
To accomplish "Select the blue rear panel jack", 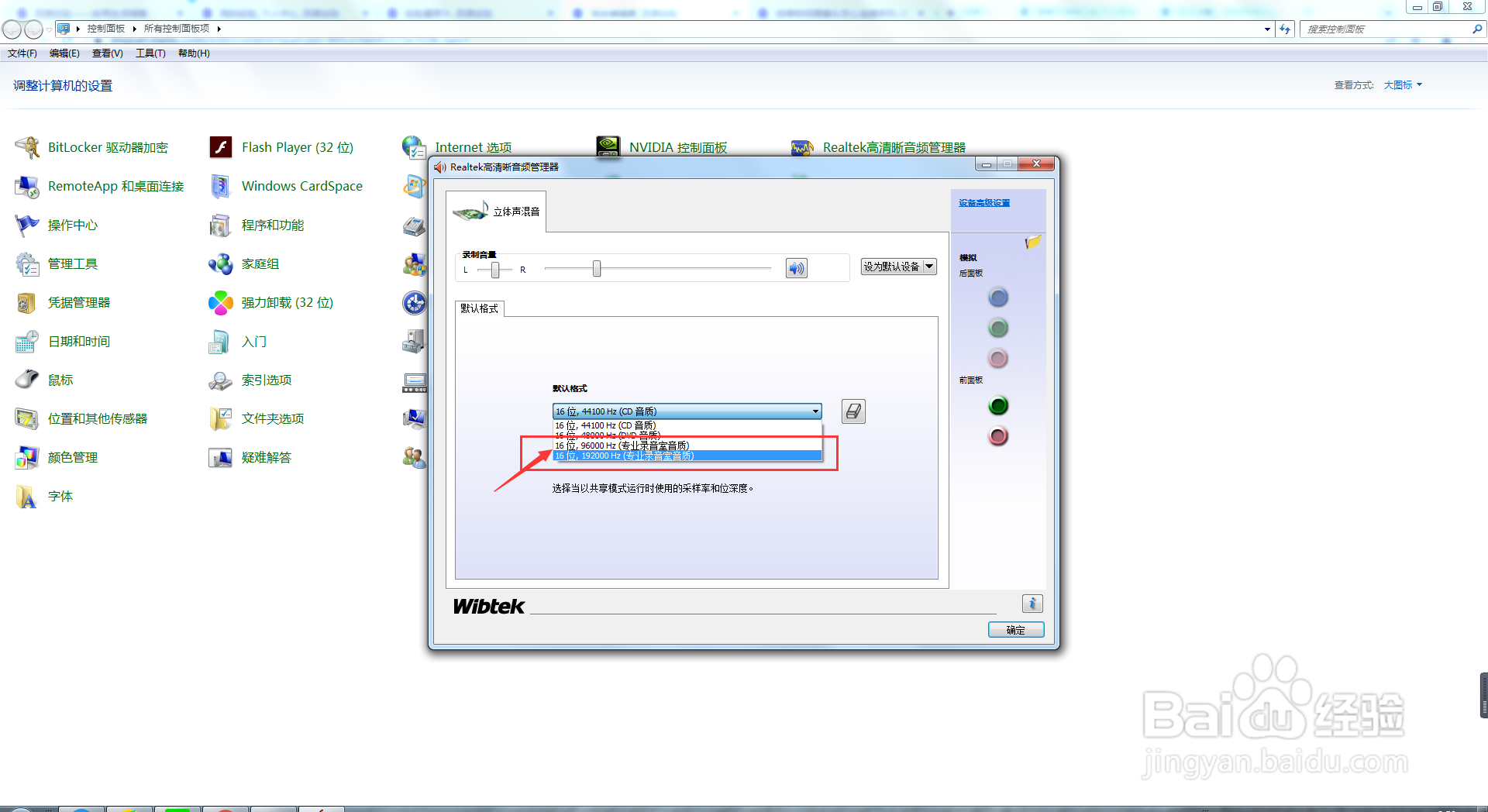I will pyautogui.click(x=998, y=298).
